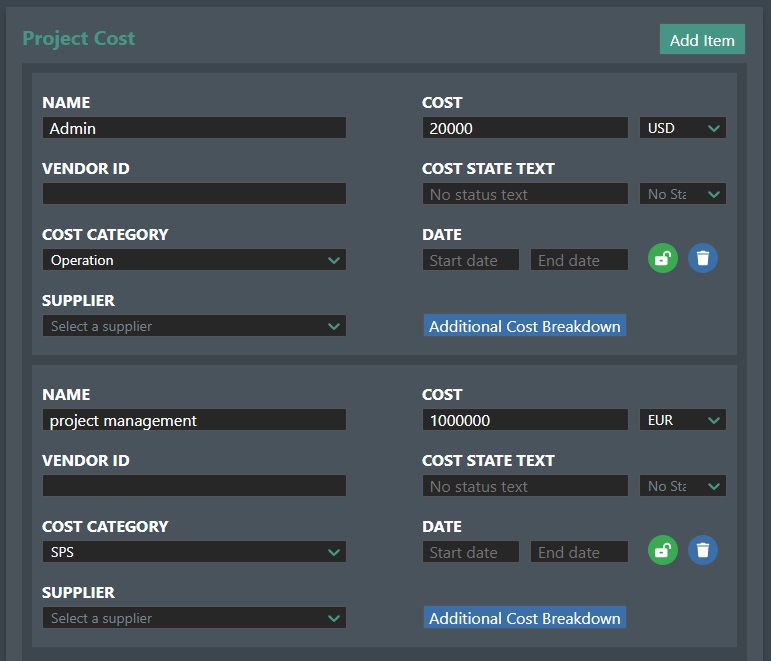Click the Vendor ID field under Admin

click(x=194, y=194)
